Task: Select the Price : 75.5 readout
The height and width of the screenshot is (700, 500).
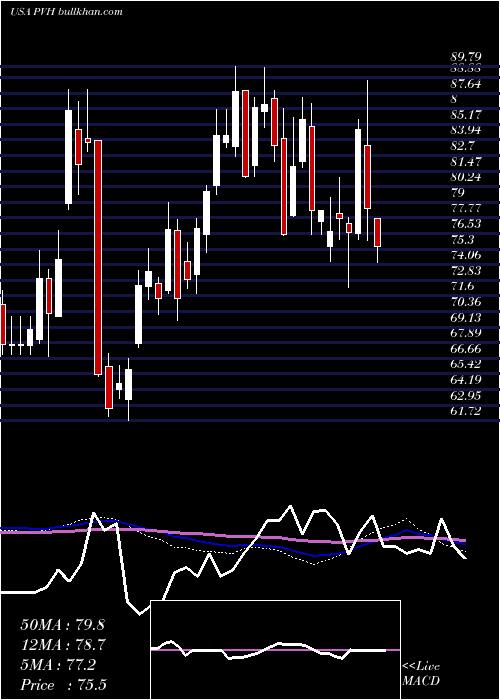Action: click(x=63, y=685)
